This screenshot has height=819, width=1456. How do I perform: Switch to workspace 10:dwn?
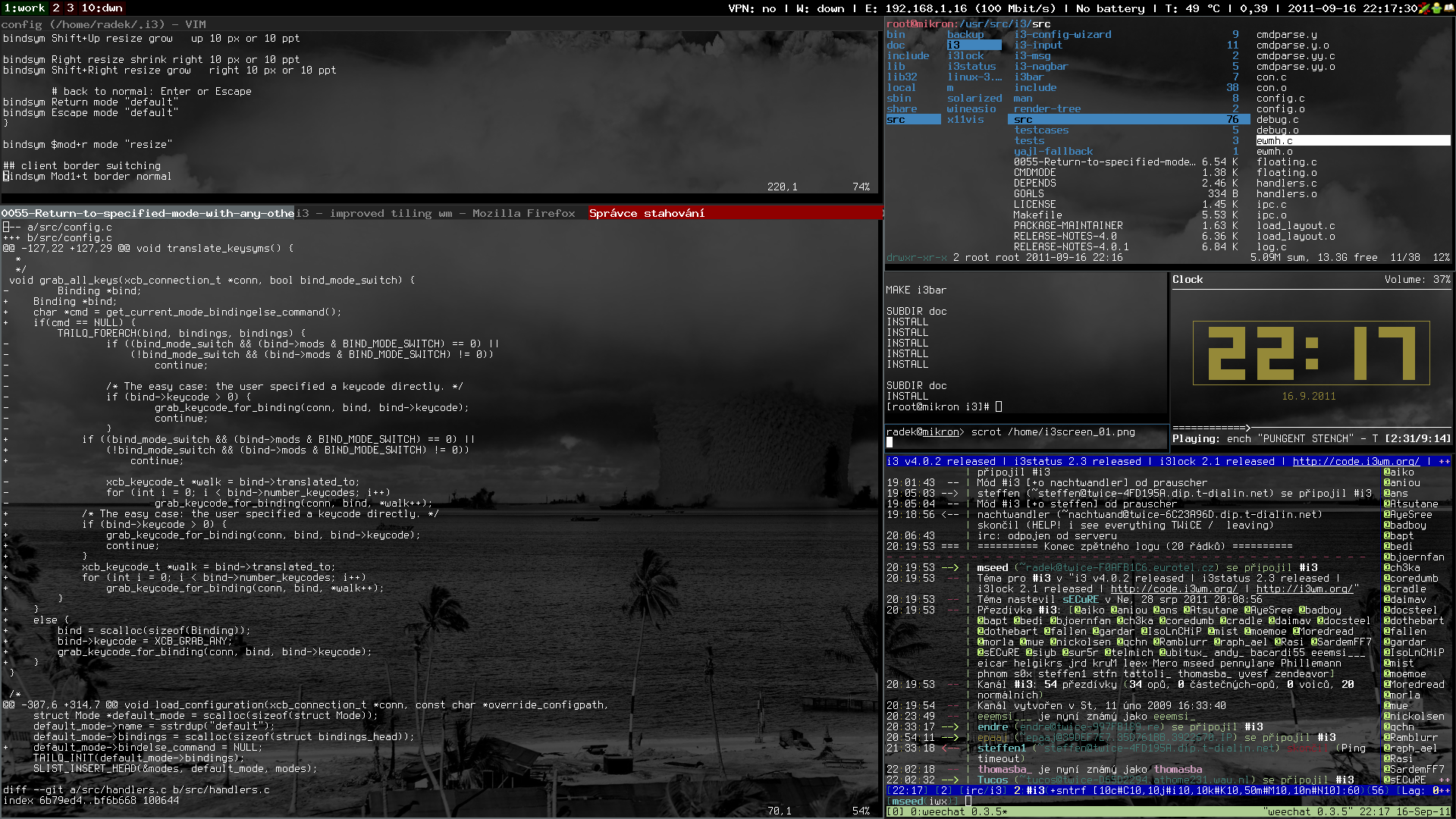click(102, 8)
